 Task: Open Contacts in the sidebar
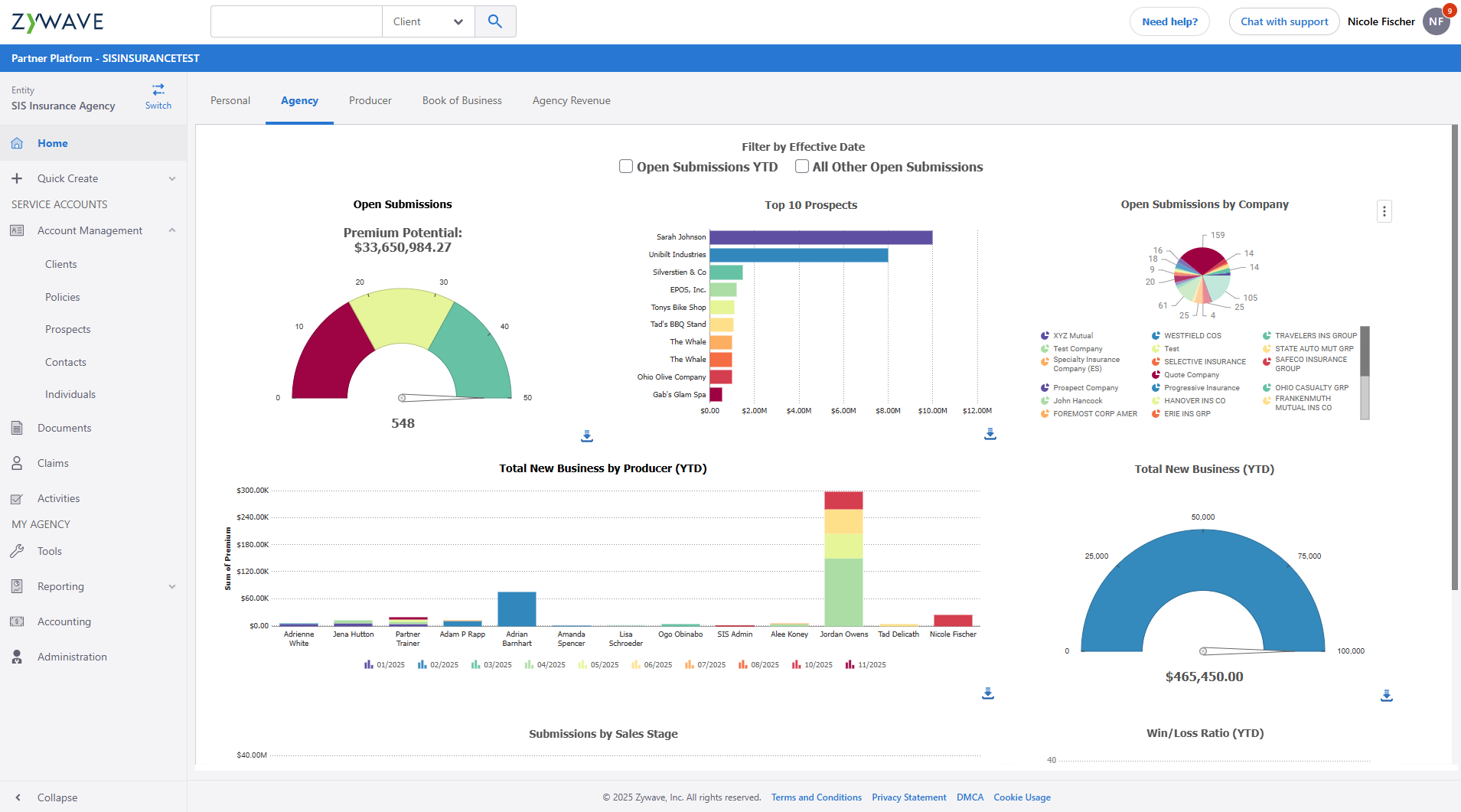click(66, 362)
